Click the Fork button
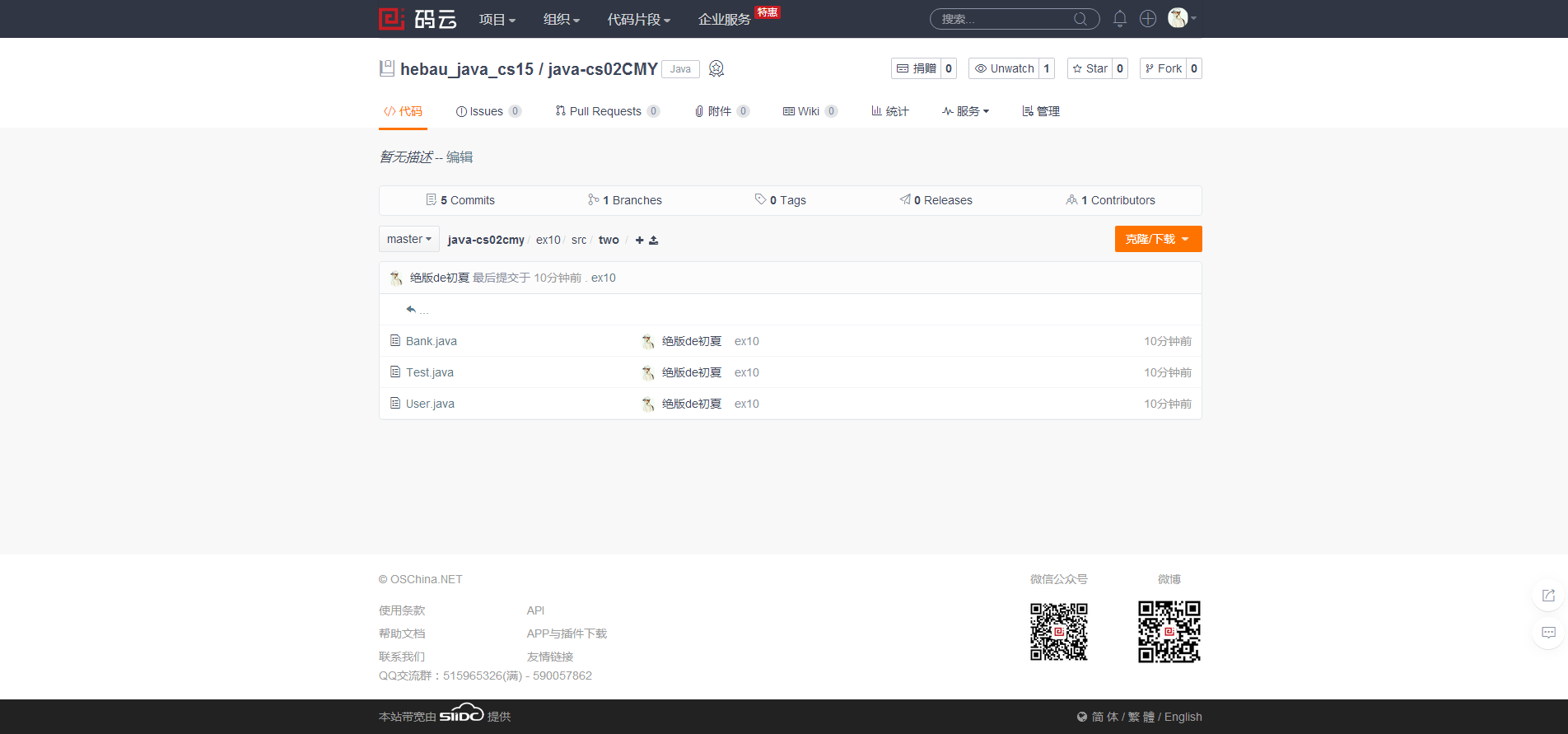 click(1164, 68)
